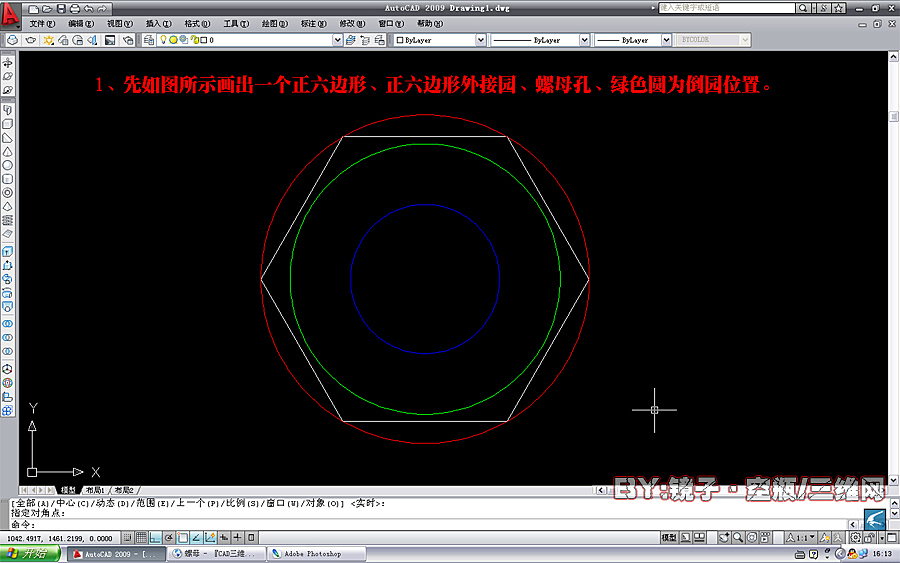900x563 pixels.
Task: Open the 编辑(E) menu
Action: coord(81,24)
